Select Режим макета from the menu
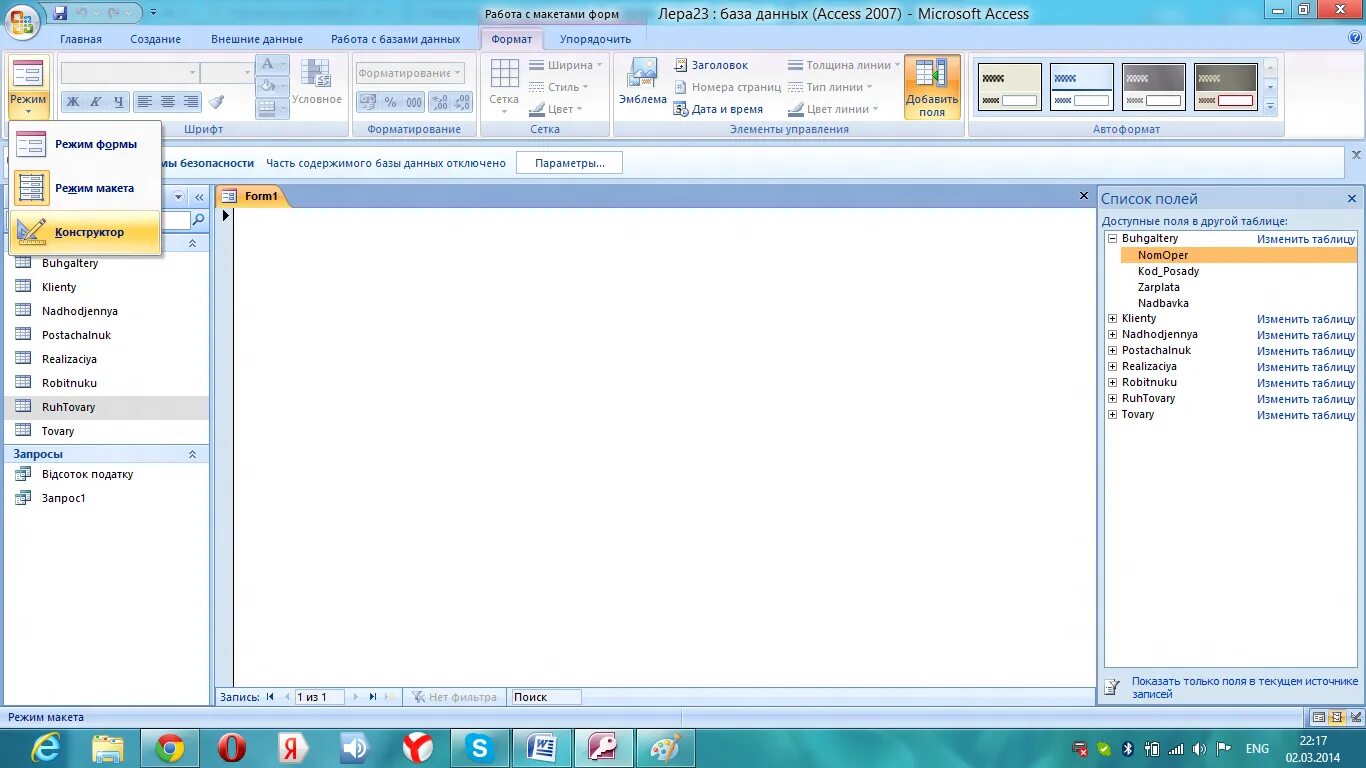Screen dimensions: 1366x768 tap(86, 188)
